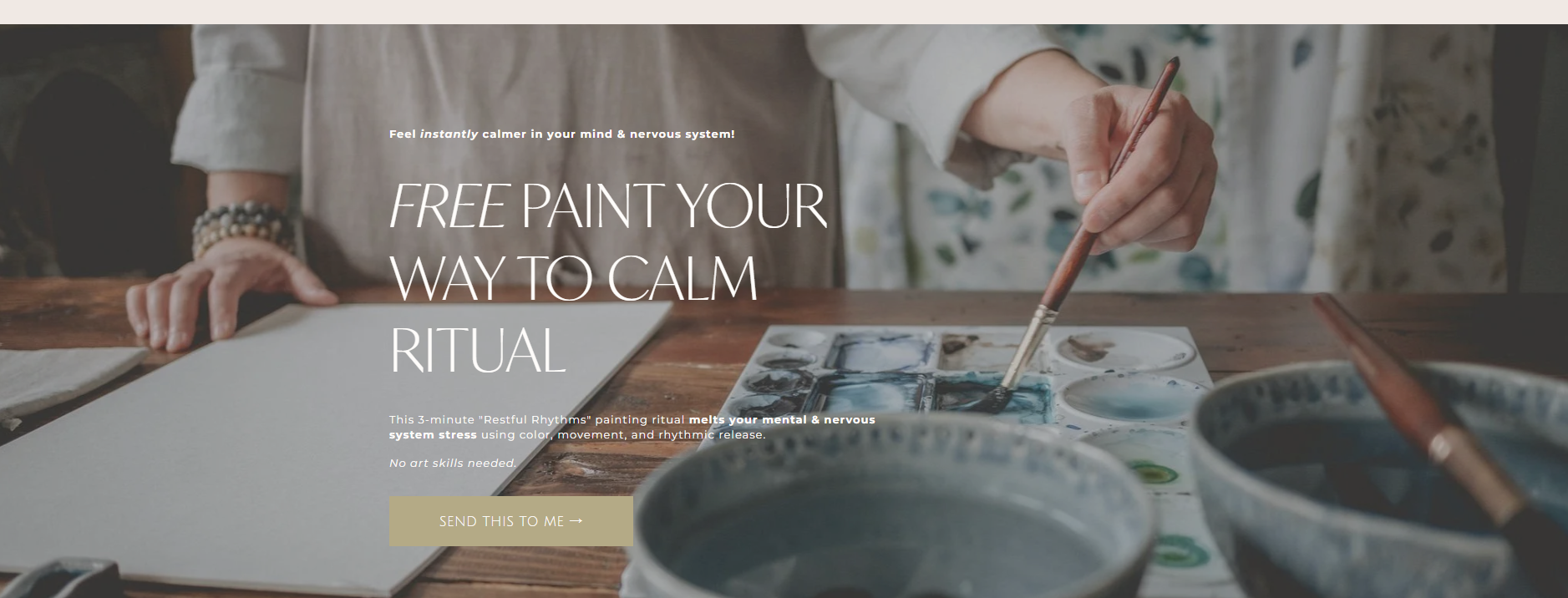The height and width of the screenshot is (598, 1568).
Task: Click the hand holding the paintbrush
Action: coord(1136,167)
